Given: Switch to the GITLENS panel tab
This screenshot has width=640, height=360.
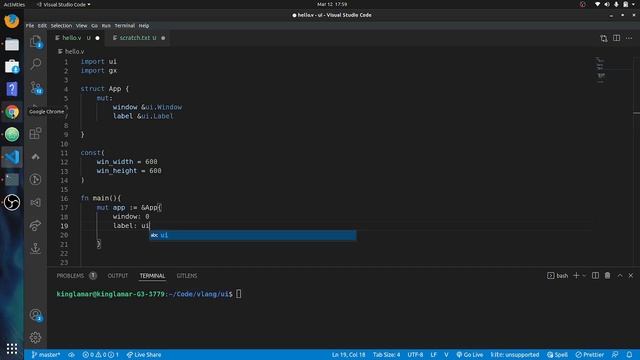Looking at the screenshot, I should pyautogui.click(x=187, y=276).
